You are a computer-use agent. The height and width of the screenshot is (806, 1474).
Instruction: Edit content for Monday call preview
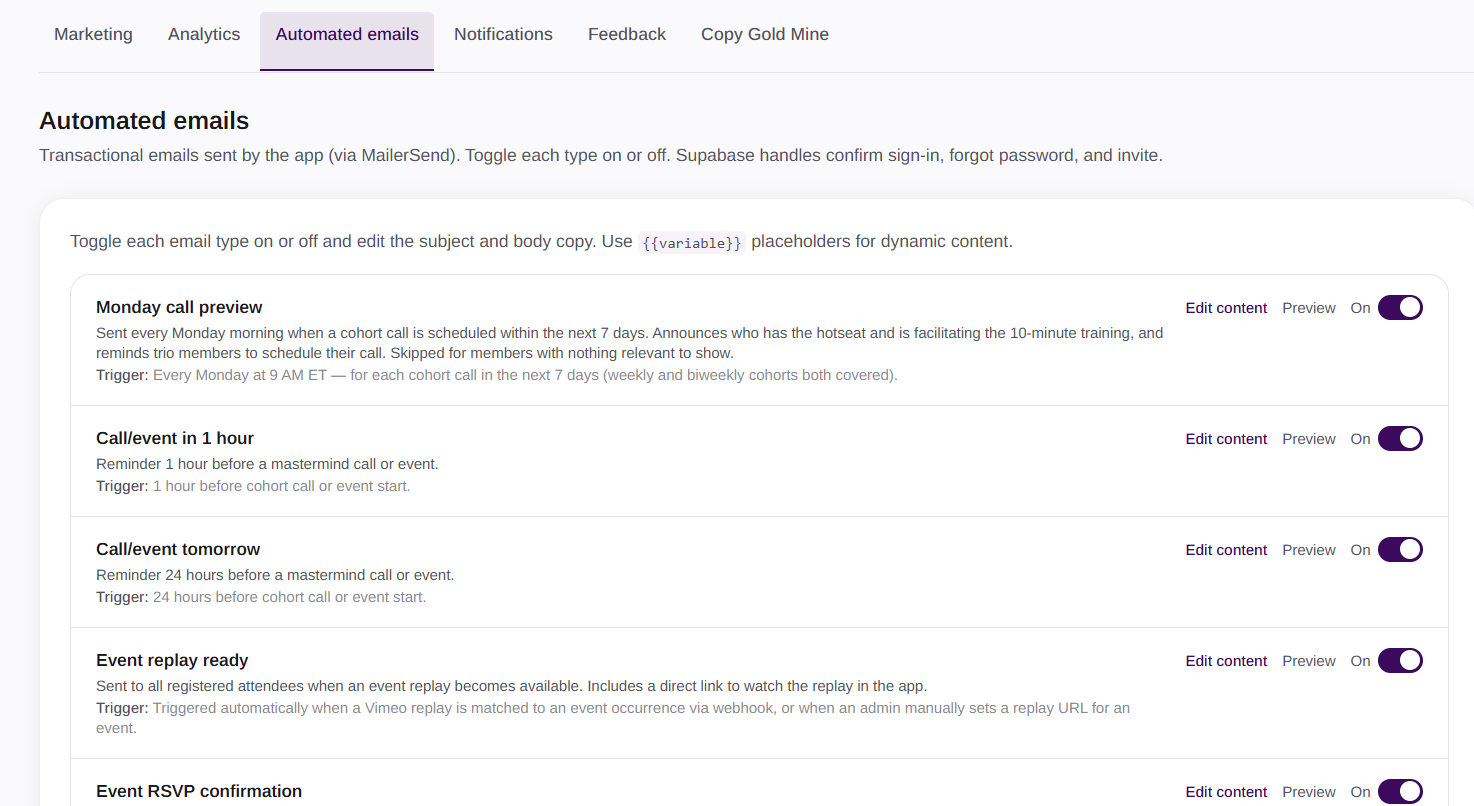[1226, 308]
